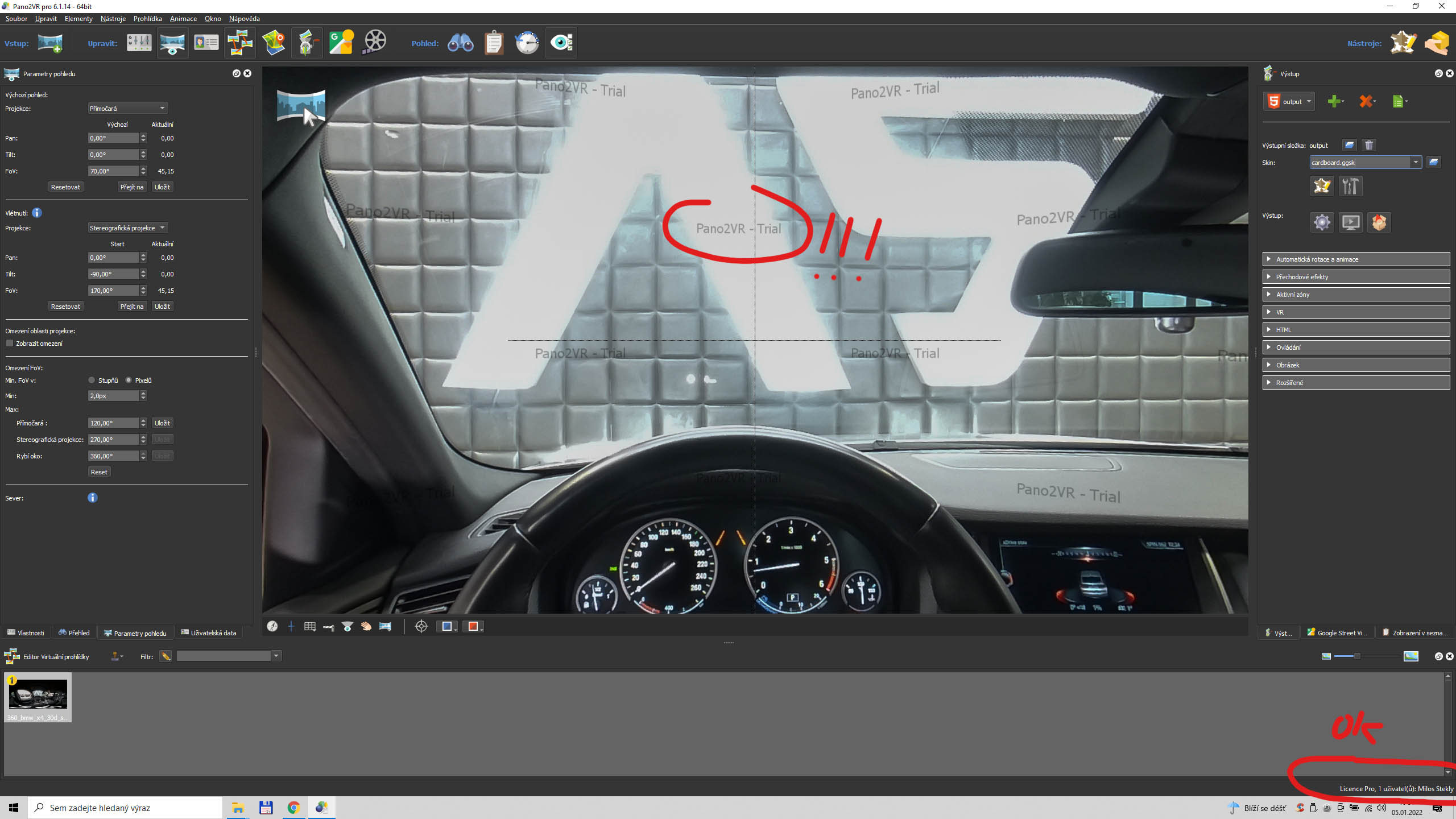Click the tour browser Filtr input field

point(224,656)
